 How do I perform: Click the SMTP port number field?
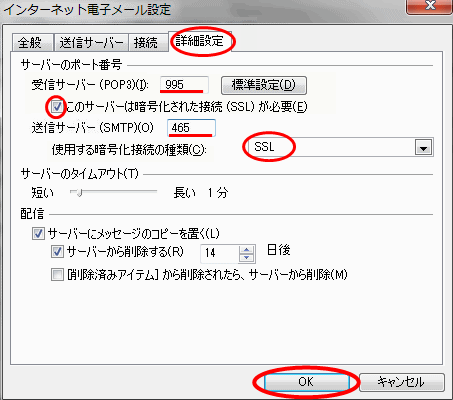(x=191, y=128)
